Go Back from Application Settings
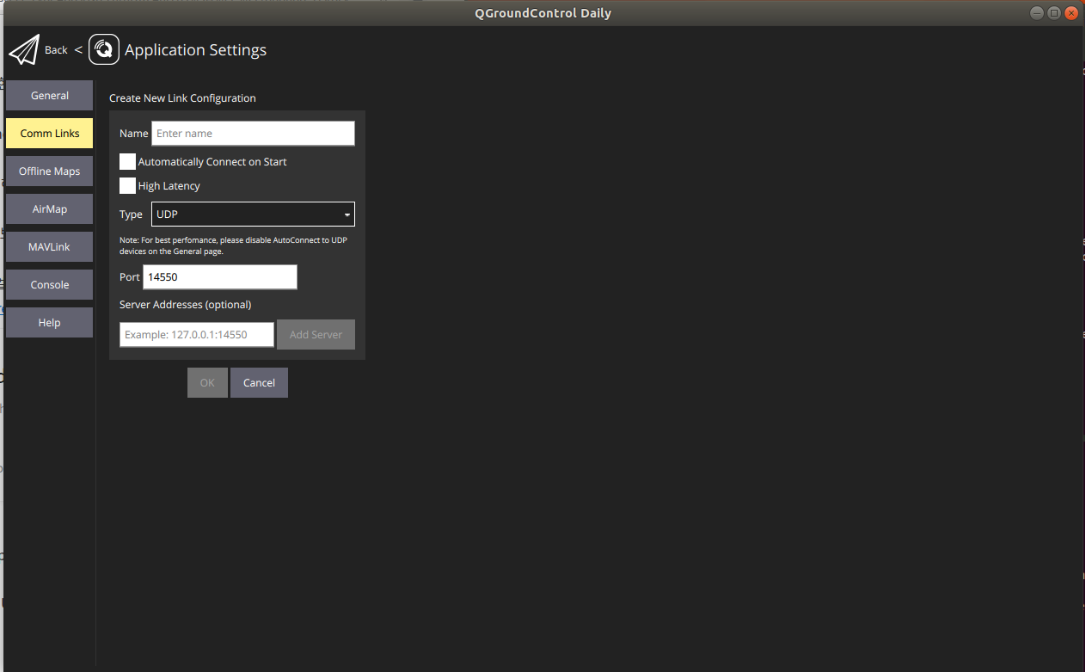Image resolution: width=1085 pixels, height=672 pixels. pos(56,50)
